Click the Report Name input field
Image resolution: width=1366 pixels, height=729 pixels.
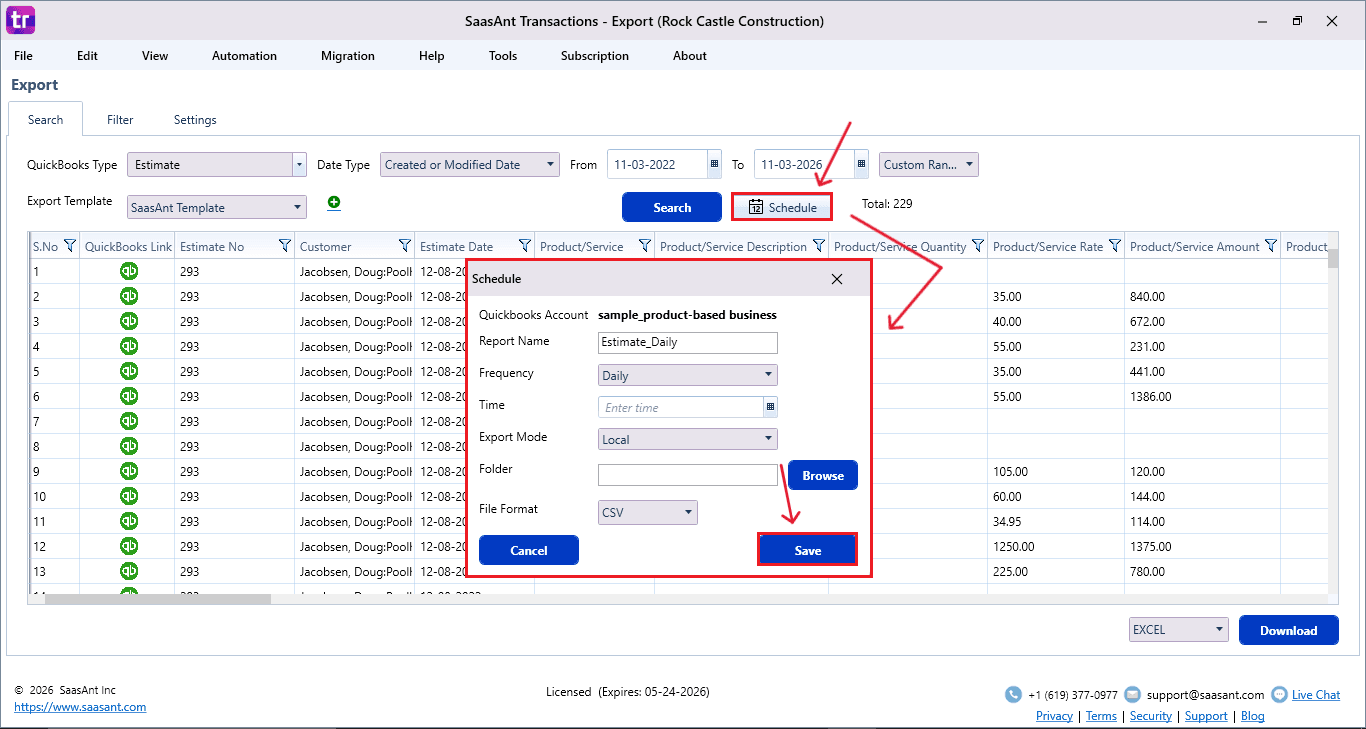[687, 342]
